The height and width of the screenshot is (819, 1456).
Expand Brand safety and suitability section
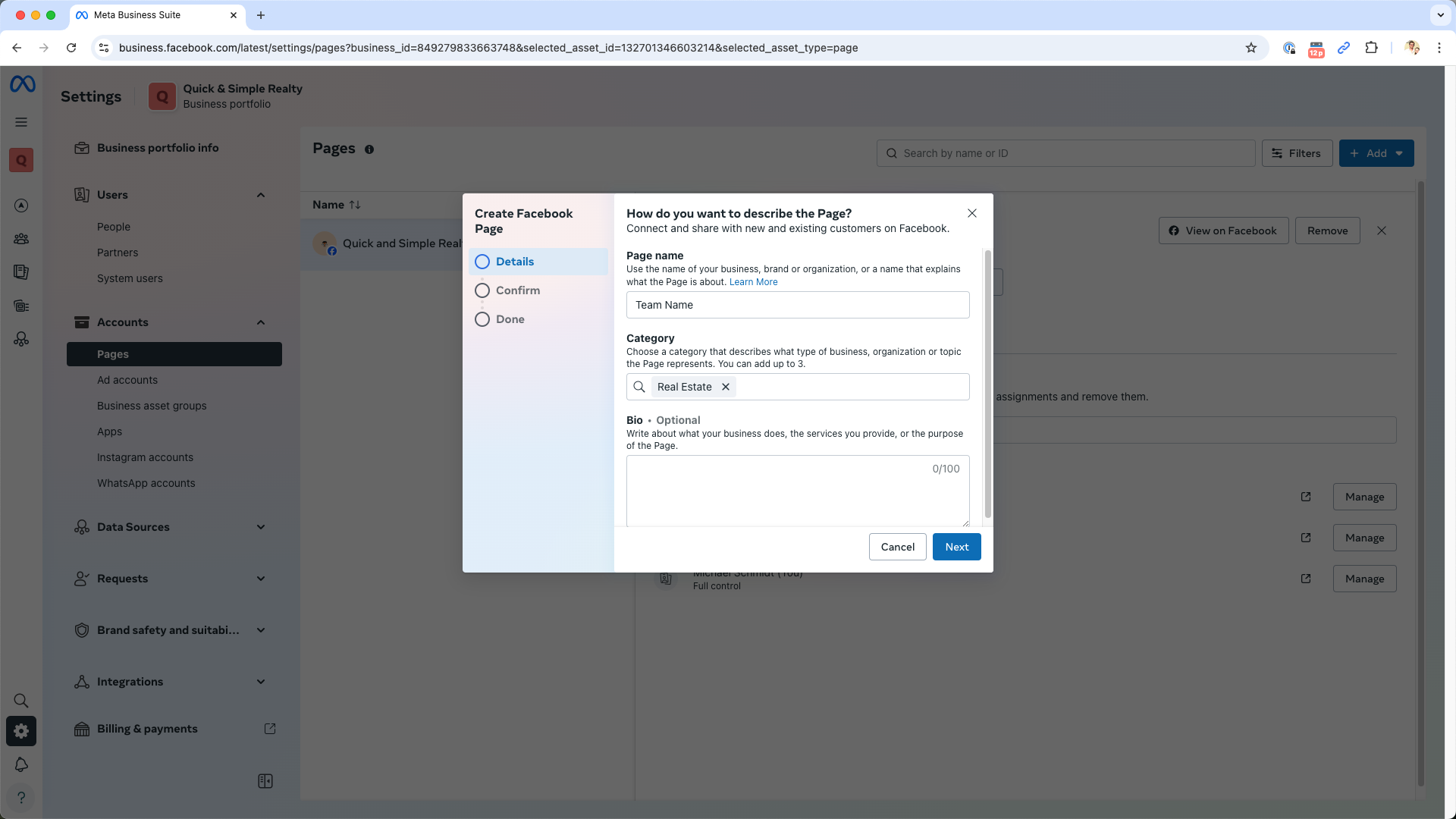pos(261,630)
